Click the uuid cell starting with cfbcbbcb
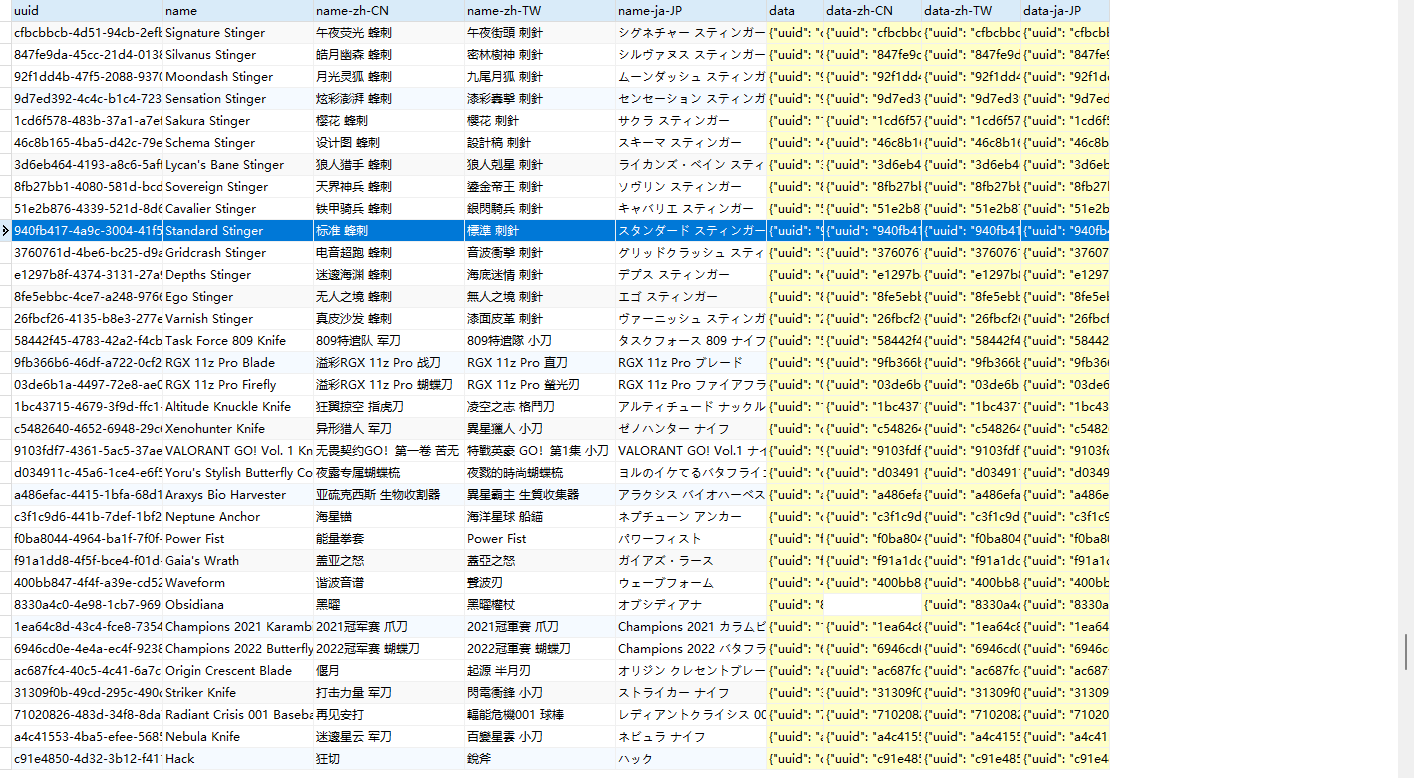The width and height of the screenshot is (1414, 778). [x=86, y=33]
